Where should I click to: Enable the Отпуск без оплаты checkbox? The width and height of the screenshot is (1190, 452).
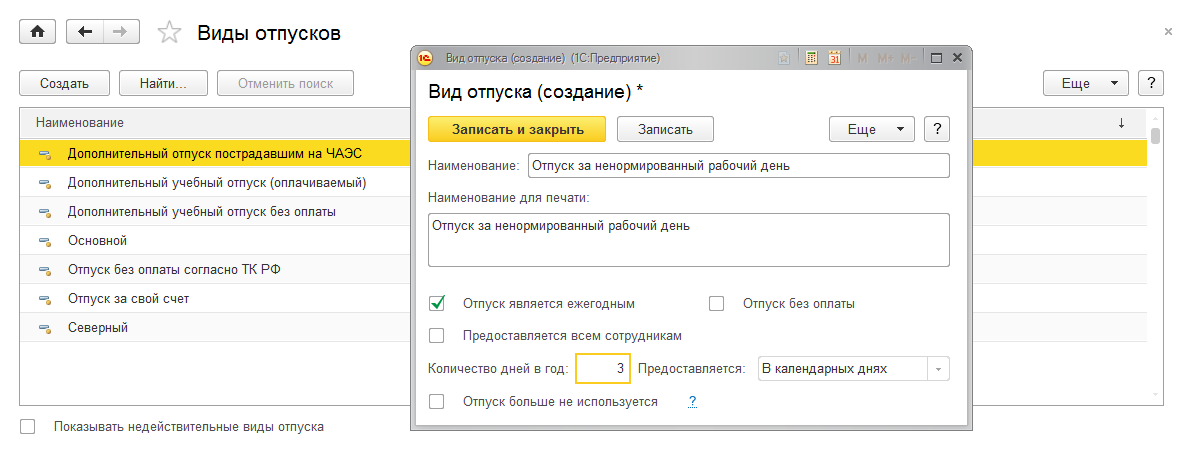[x=716, y=304]
